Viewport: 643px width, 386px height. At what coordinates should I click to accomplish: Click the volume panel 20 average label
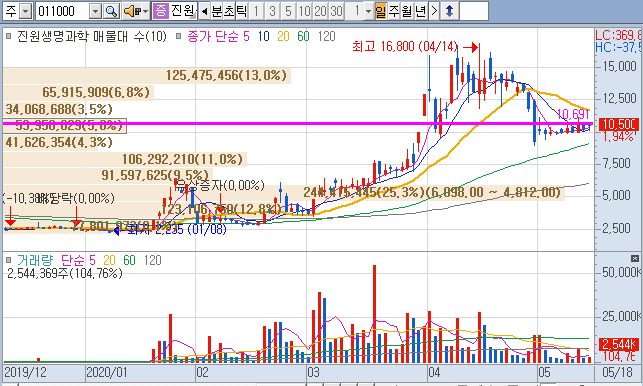pyautogui.click(x=109, y=260)
